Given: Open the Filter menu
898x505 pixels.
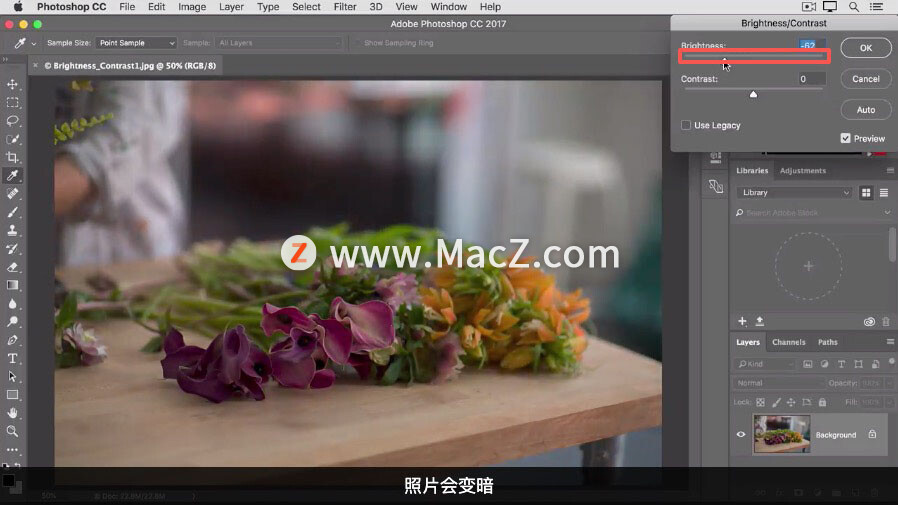Looking at the screenshot, I should click(345, 7).
